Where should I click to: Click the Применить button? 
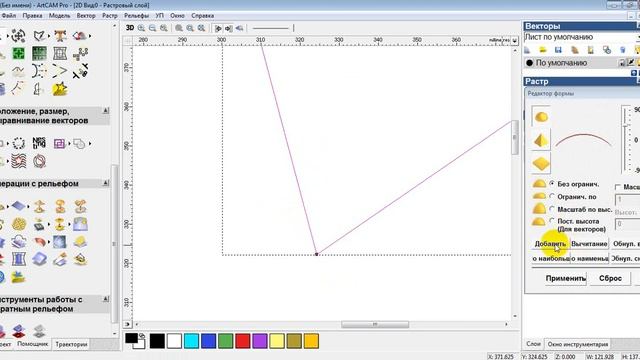click(565, 278)
